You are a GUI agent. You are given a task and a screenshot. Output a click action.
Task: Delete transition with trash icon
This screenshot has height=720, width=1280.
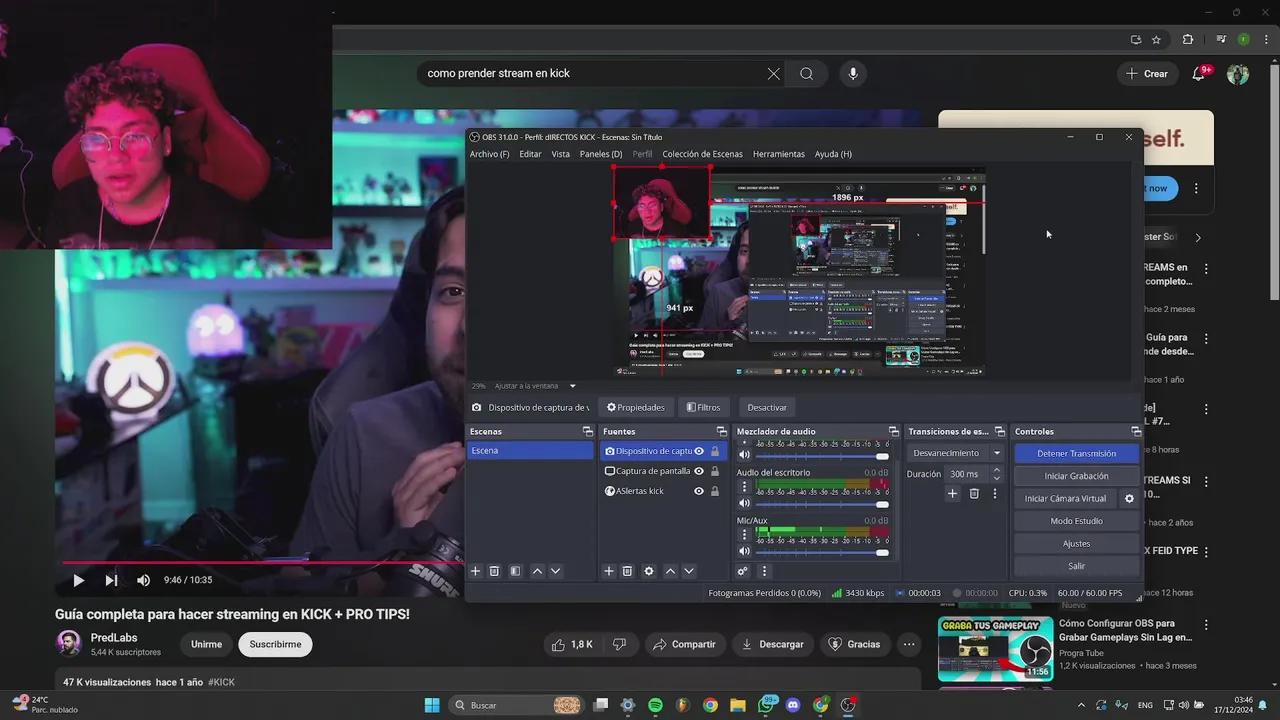974,493
